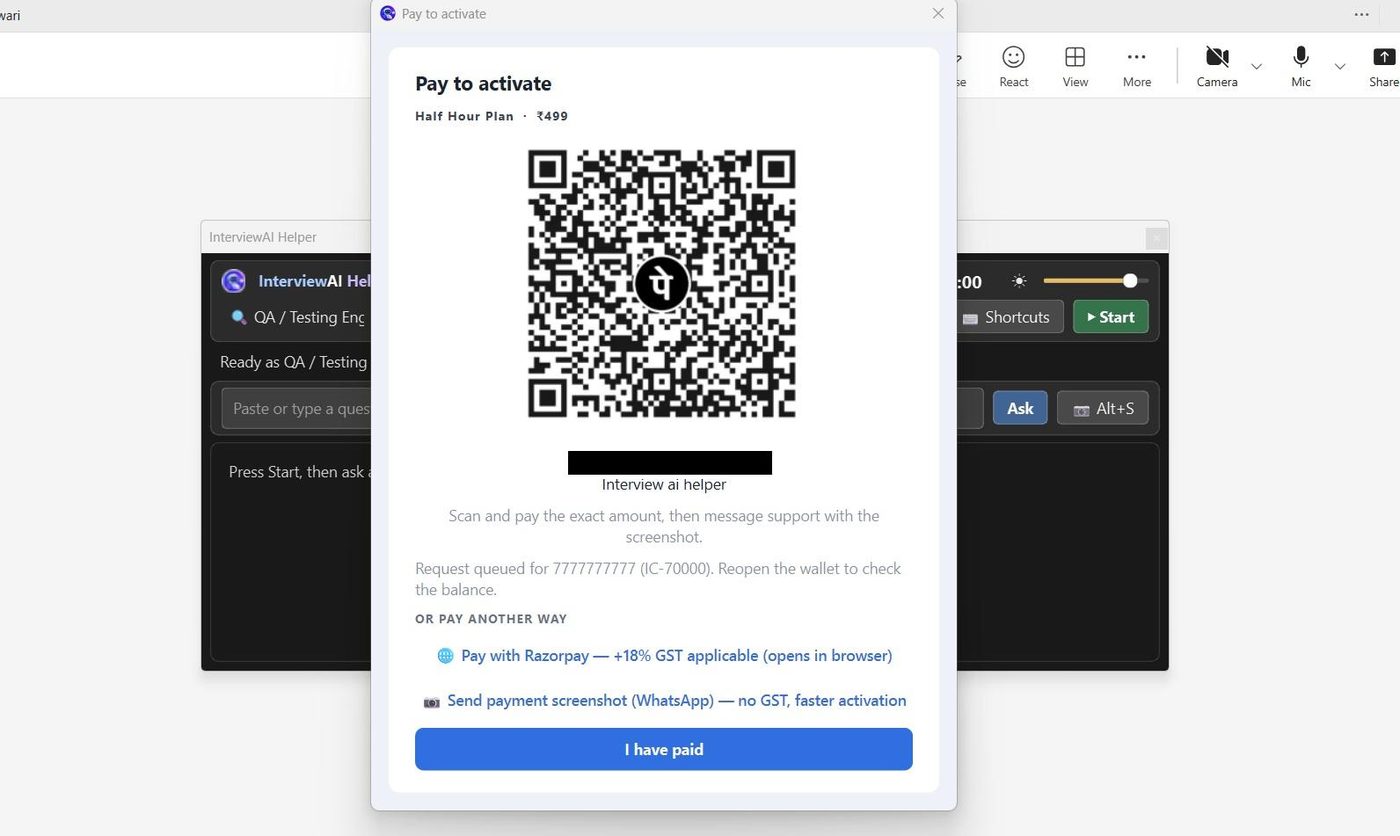The image size is (1400, 836).
Task: Open Send payment screenshot WhatsApp link
Action: coord(664,701)
